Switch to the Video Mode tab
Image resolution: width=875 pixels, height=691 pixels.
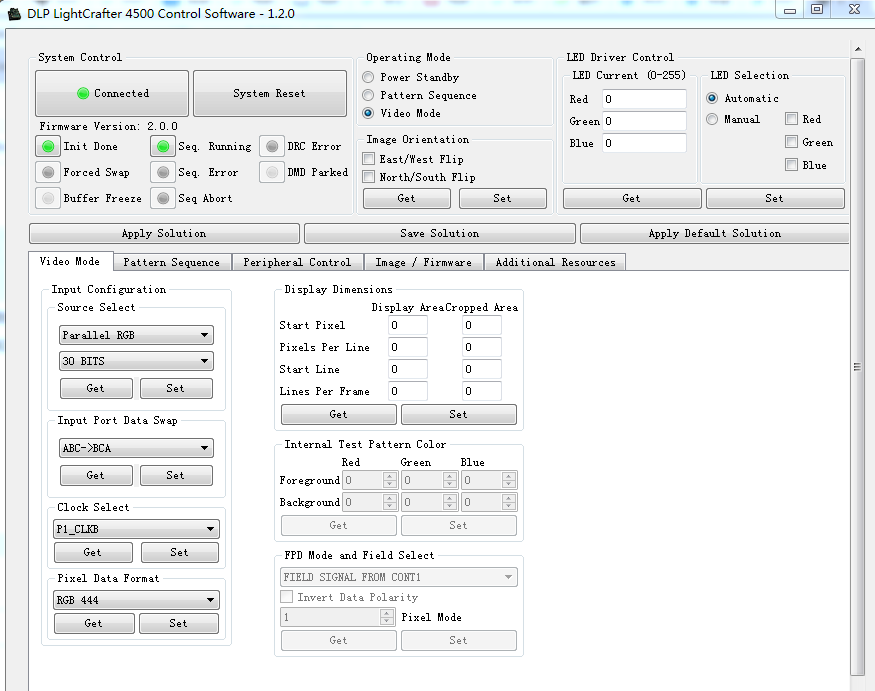pos(70,261)
